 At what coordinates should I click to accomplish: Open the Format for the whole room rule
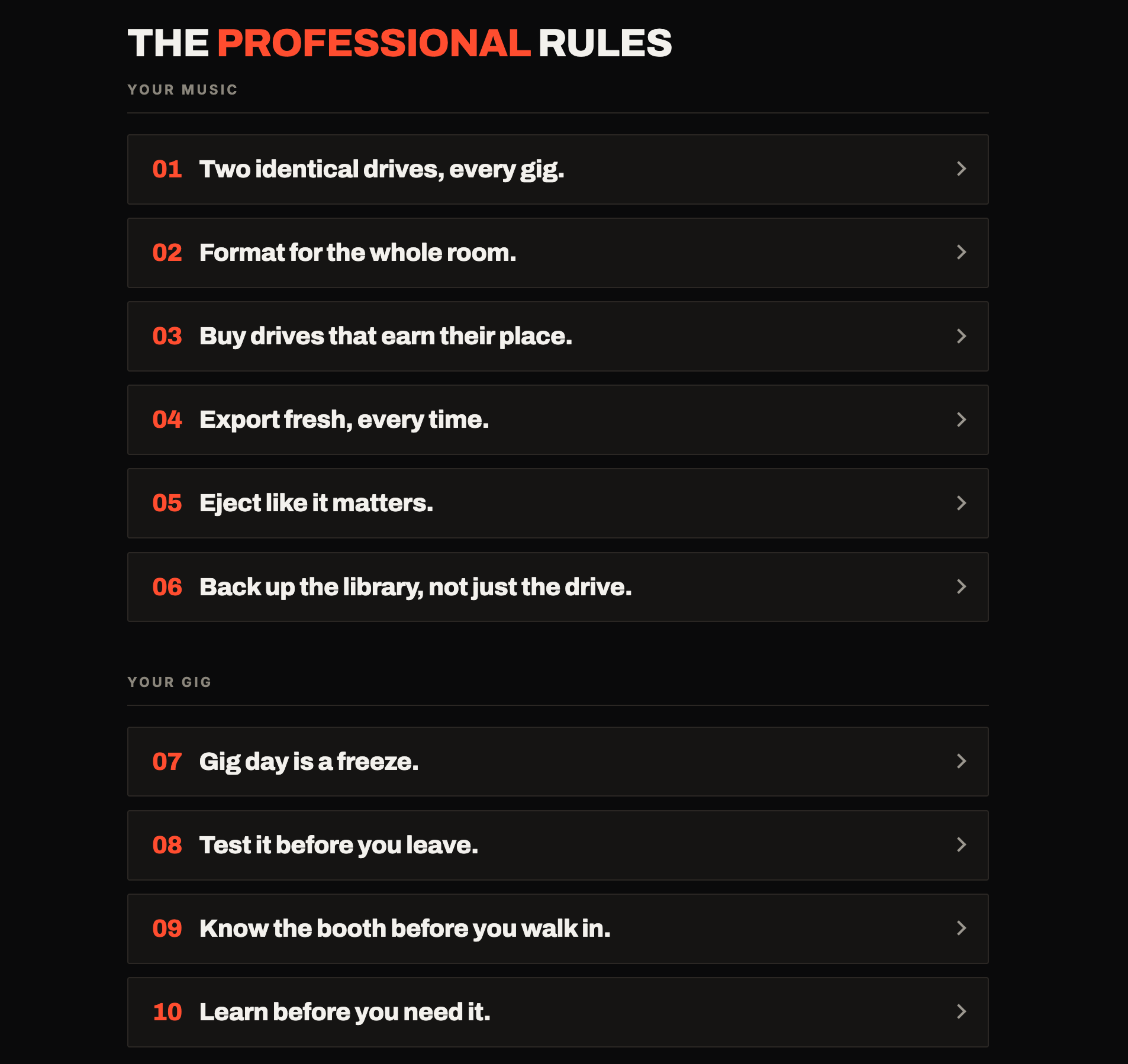click(x=558, y=252)
